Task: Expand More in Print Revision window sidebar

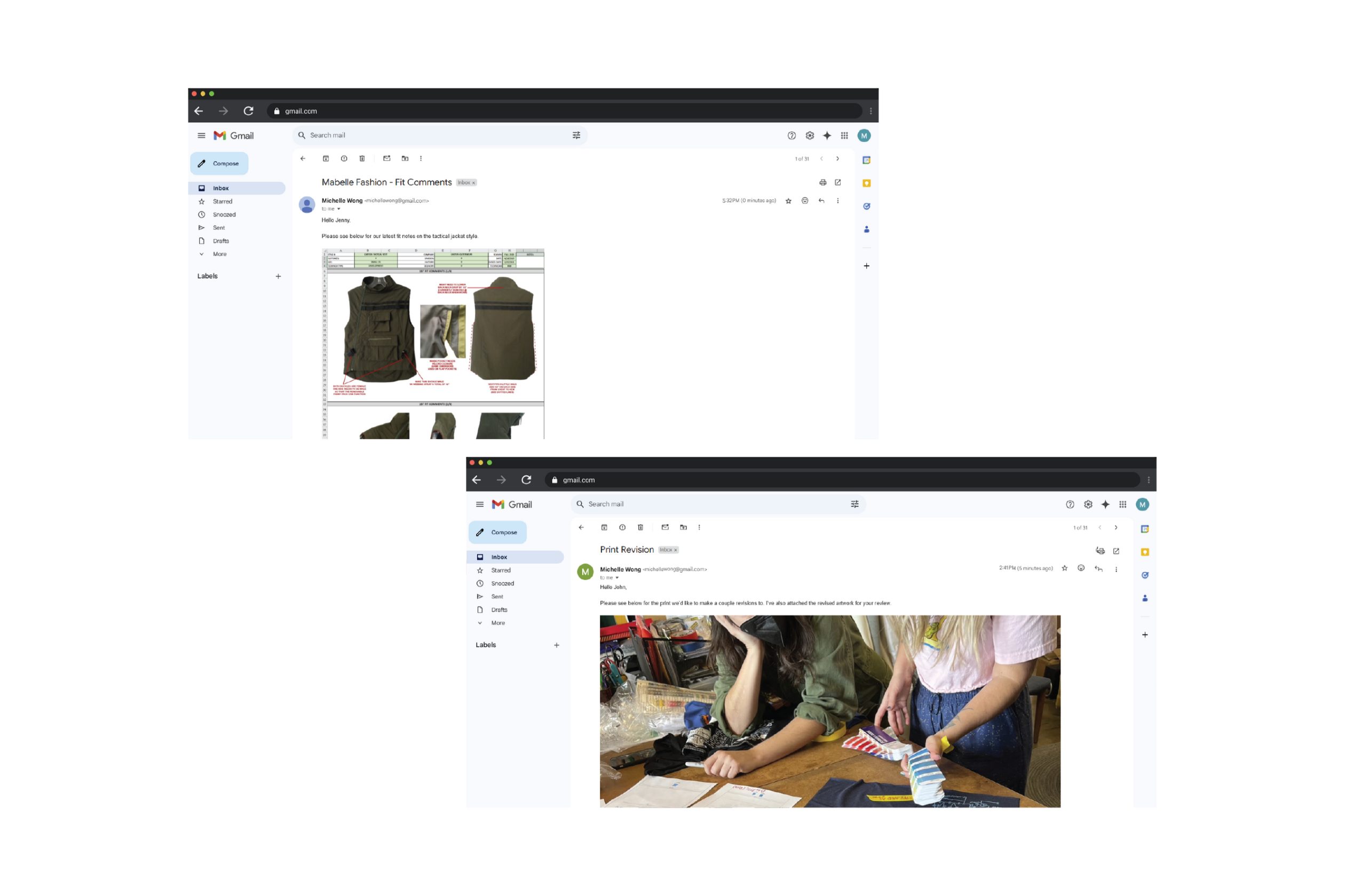Action: (497, 623)
